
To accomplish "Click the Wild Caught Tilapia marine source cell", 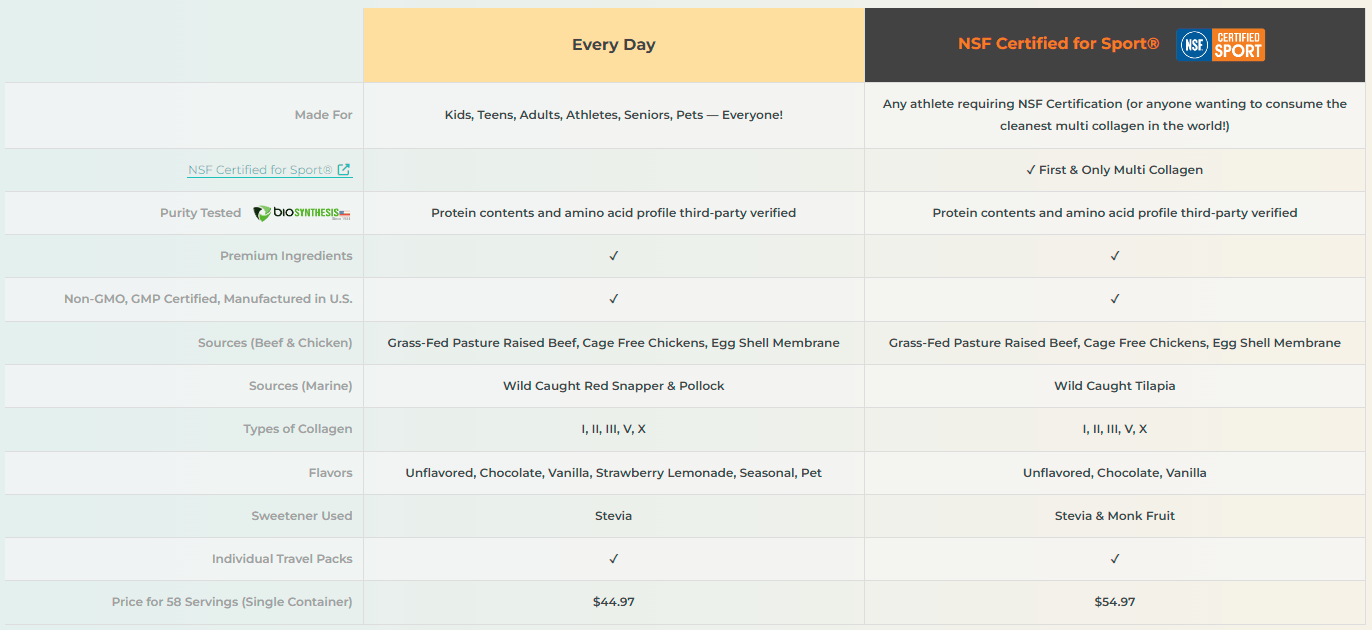I will (1114, 385).
